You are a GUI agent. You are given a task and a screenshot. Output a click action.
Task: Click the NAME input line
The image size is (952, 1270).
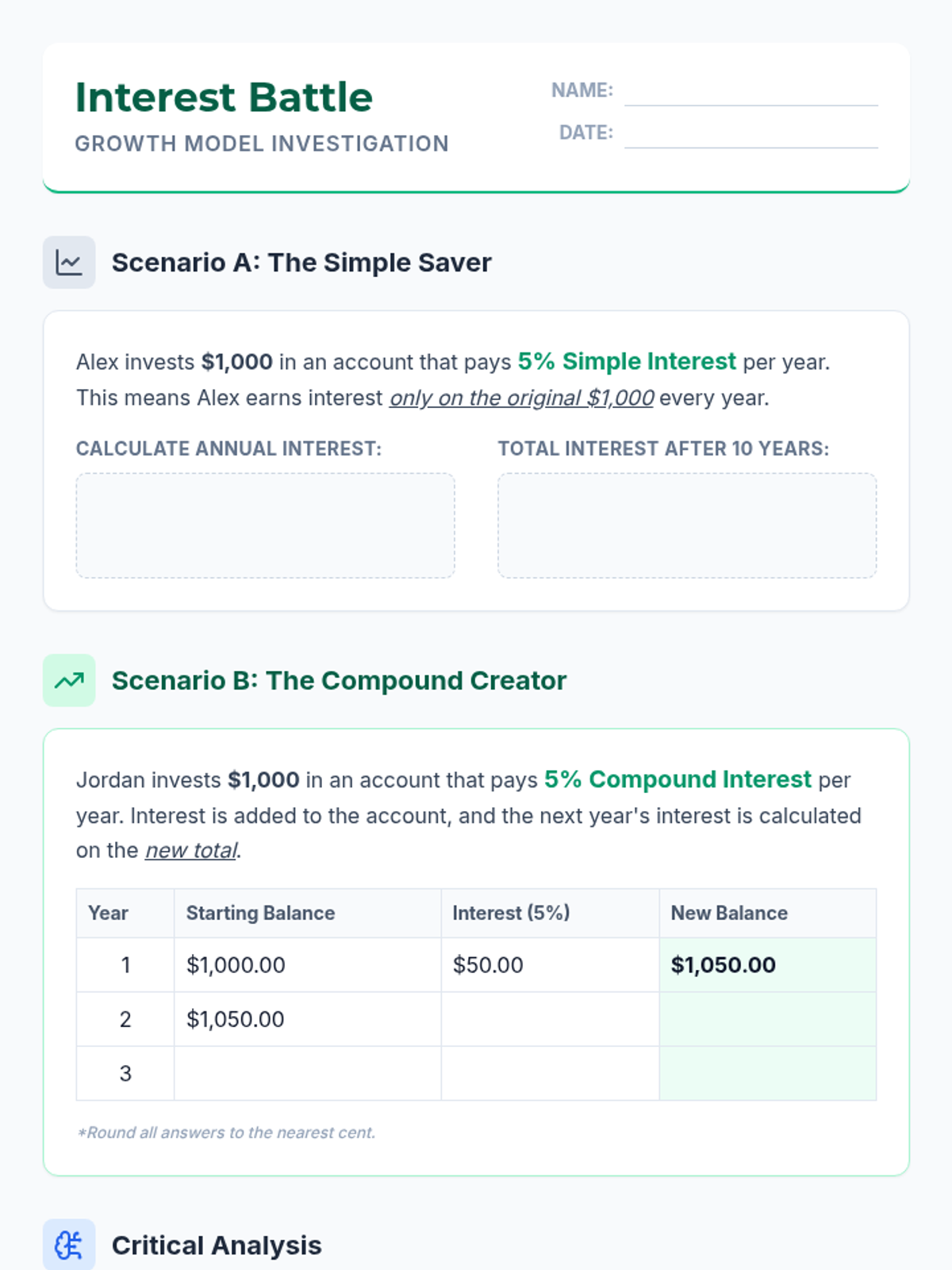(x=750, y=92)
